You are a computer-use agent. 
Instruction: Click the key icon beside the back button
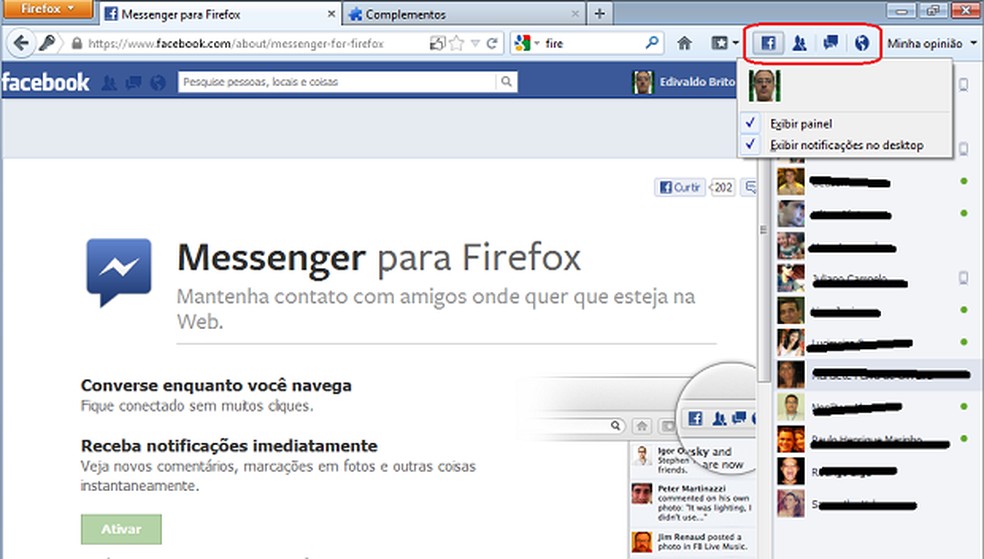(48, 43)
